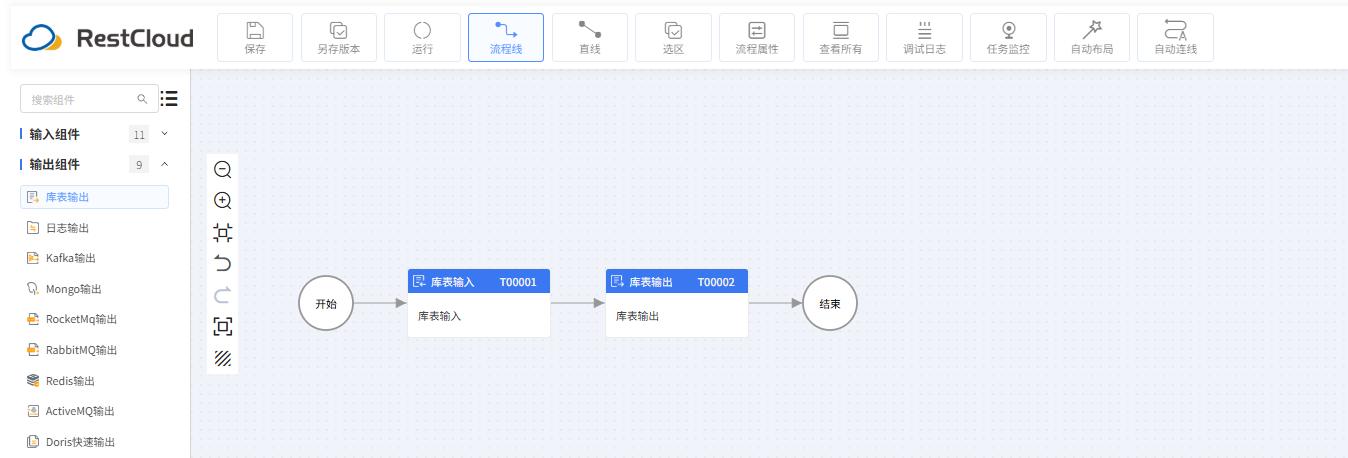Image resolution: width=1348 pixels, height=458 pixels.
Task: Open 流程属性 flow properties
Action: tap(757, 38)
